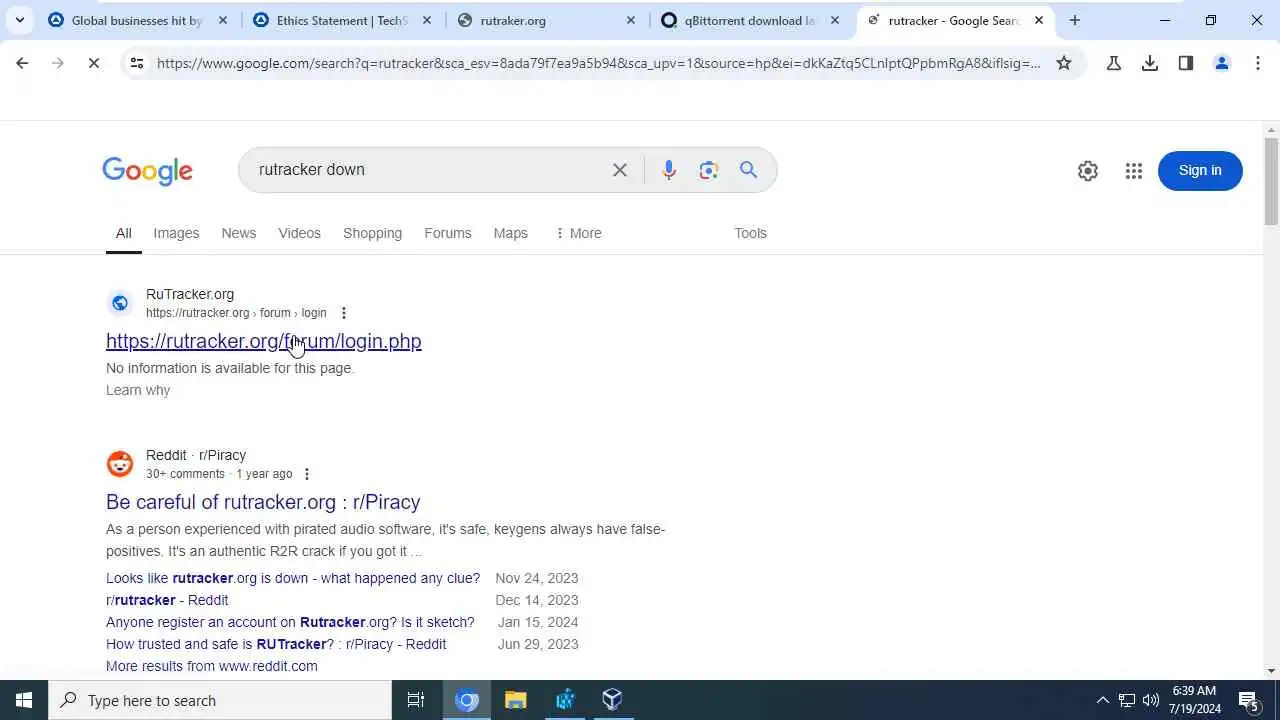This screenshot has height=720, width=1280.
Task: Click the Sign in button
Action: (1200, 170)
